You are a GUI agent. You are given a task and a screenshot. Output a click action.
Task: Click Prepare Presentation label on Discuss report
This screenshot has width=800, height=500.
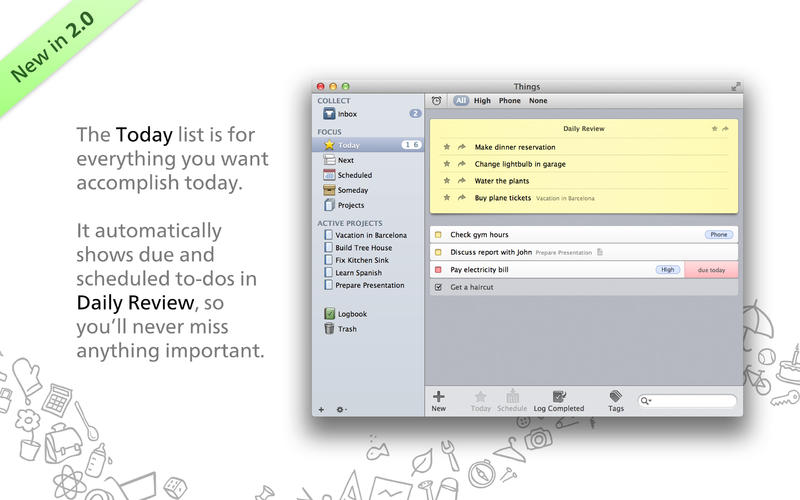[563, 253]
